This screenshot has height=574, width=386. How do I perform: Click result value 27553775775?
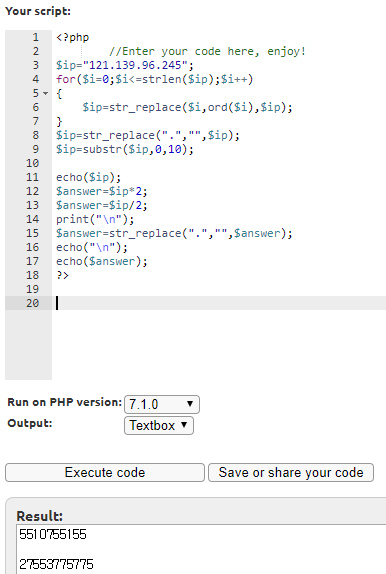click(56, 564)
